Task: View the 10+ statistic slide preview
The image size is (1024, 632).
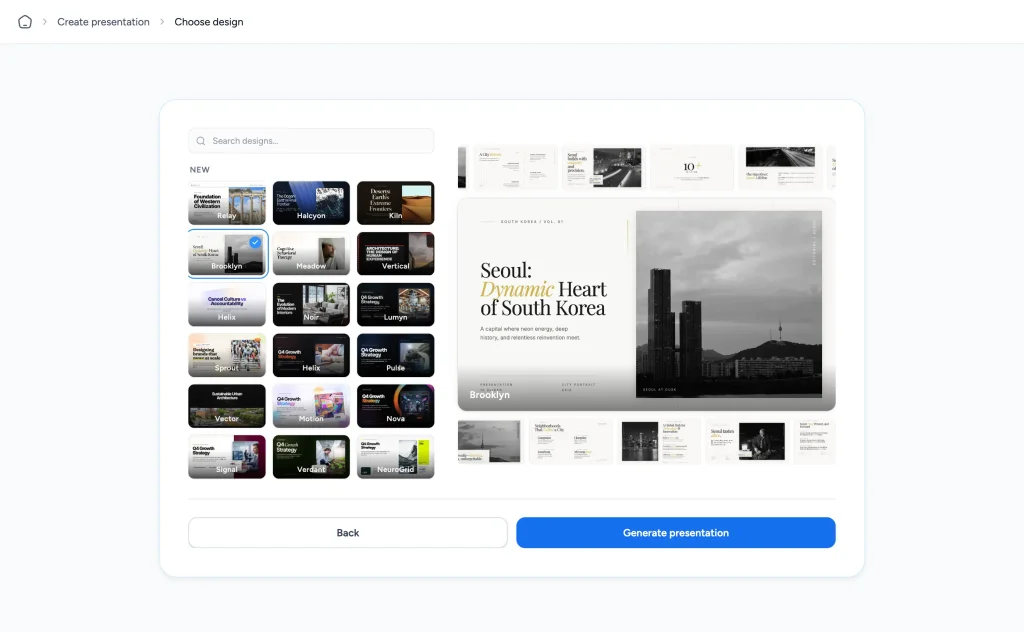Action: point(692,168)
